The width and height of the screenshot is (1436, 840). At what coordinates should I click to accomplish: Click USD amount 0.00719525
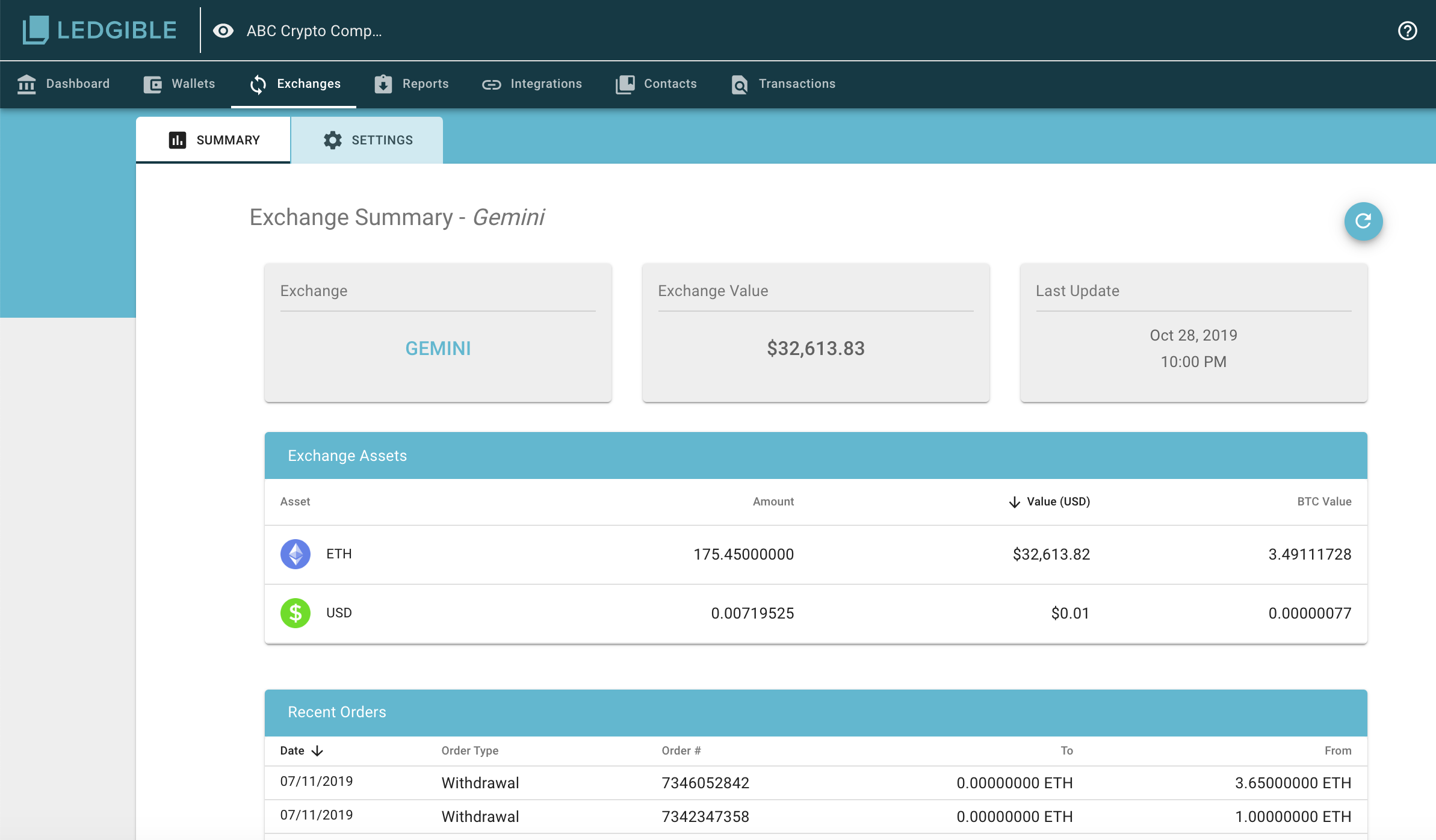click(x=753, y=613)
